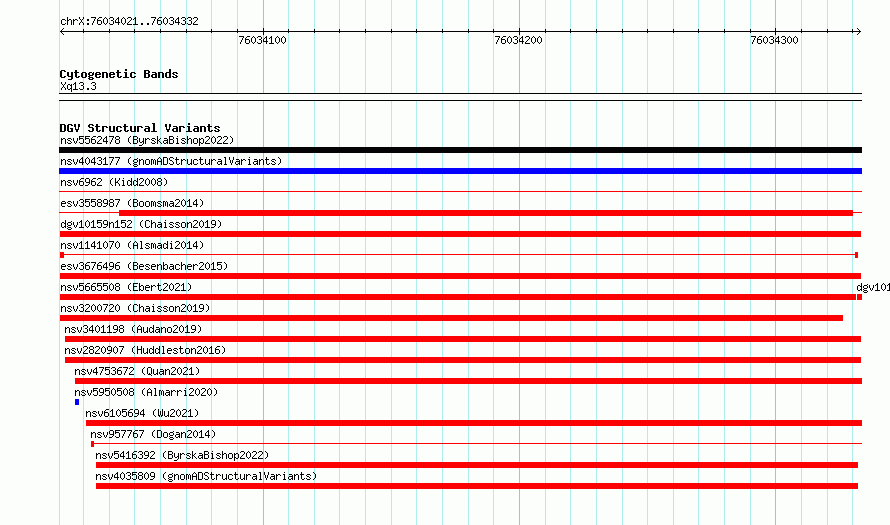890x525 pixels.
Task: Click the nsv6962 (Kidd2008) label
Action: [x=114, y=182]
